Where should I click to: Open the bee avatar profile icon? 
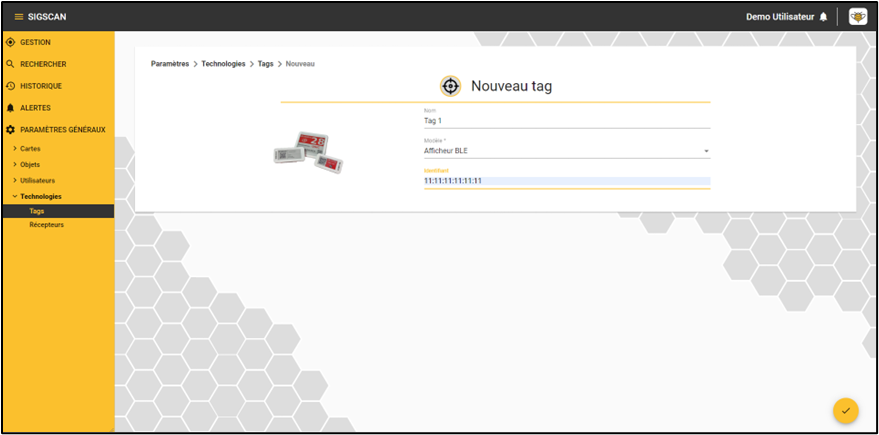pos(858,17)
